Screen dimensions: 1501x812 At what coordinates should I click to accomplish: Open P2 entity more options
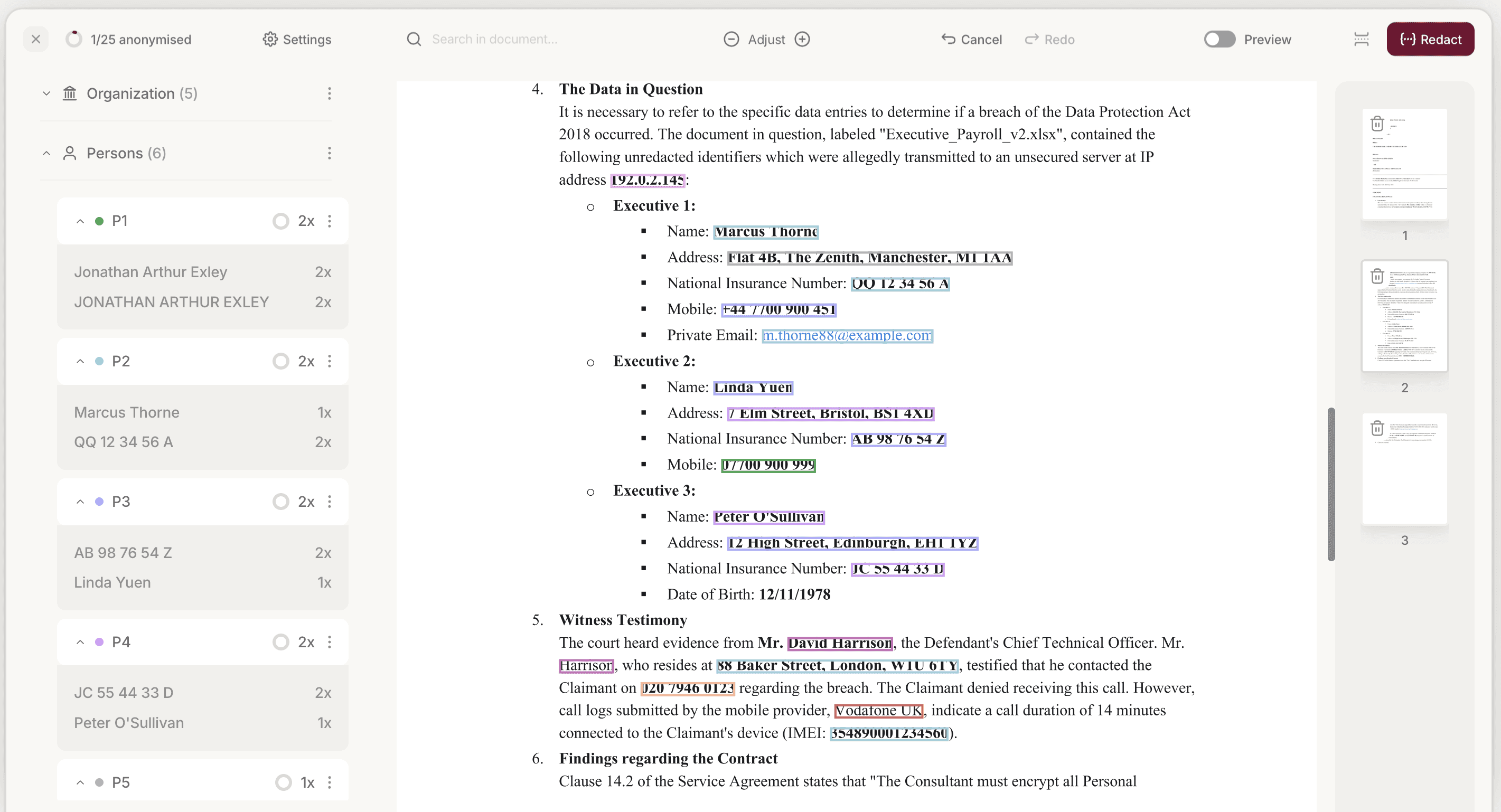point(329,361)
